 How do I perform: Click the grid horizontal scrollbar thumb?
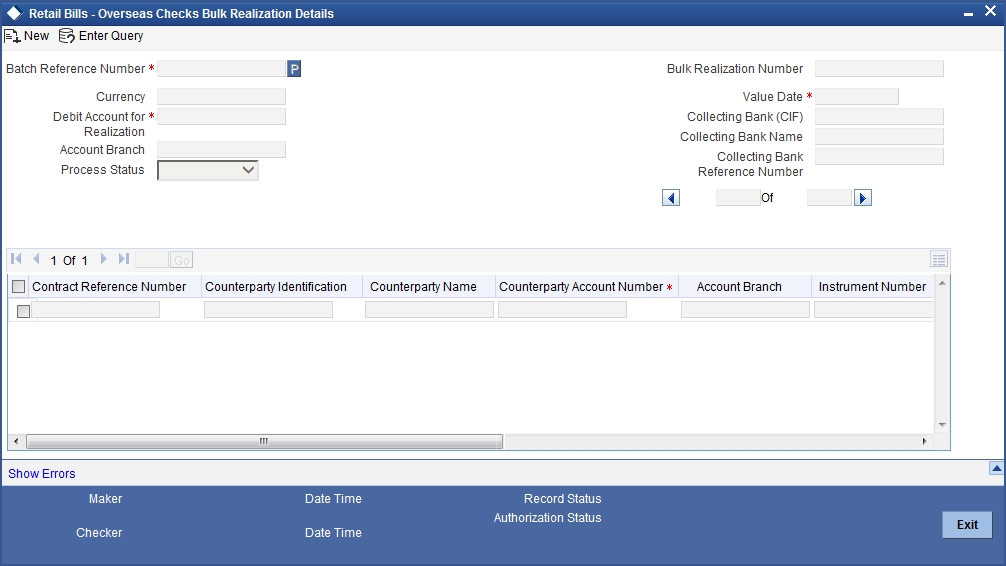[x=264, y=442]
